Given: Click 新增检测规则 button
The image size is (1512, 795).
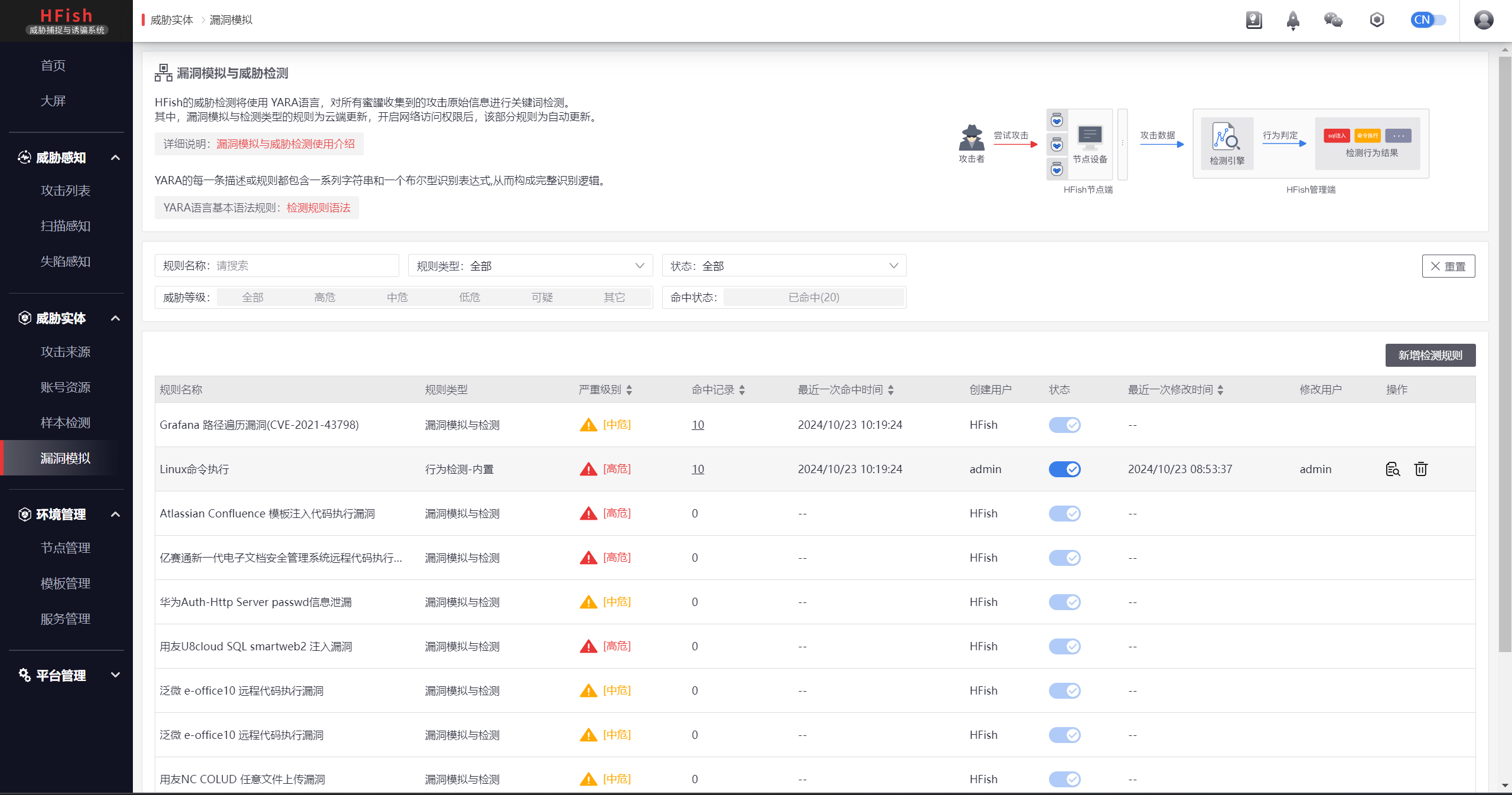Looking at the screenshot, I should [x=1430, y=355].
